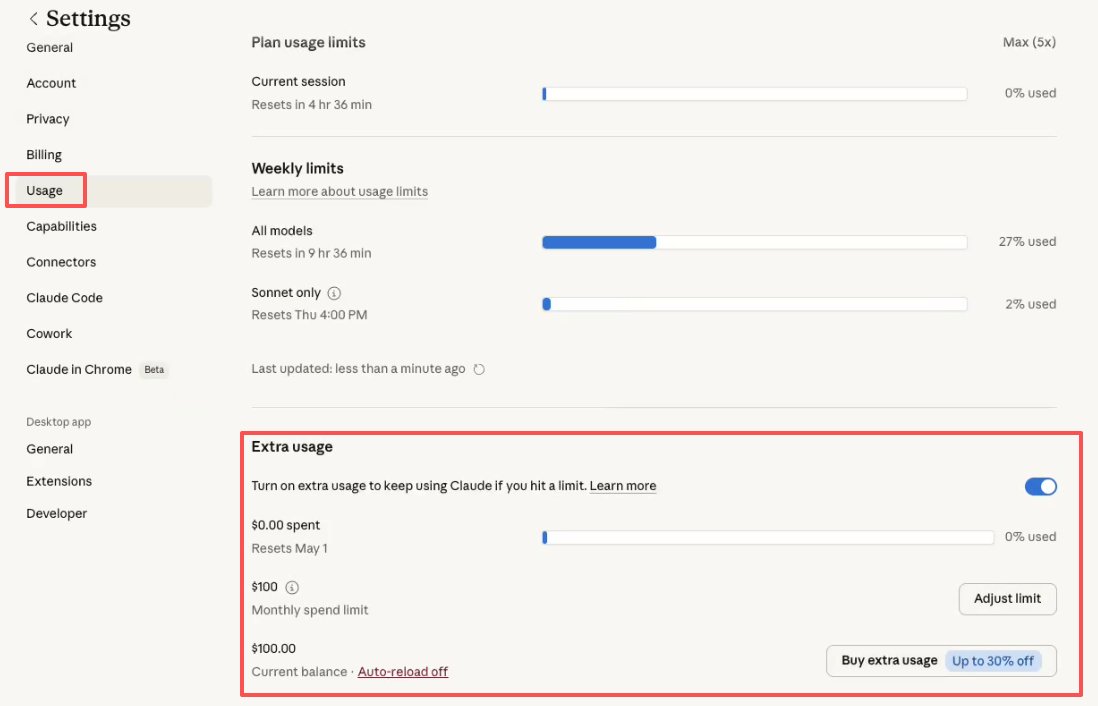Select the Usage settings section
Image resolution: width=1098 pixels, height=706 pixels.
[x=45, y=191]
